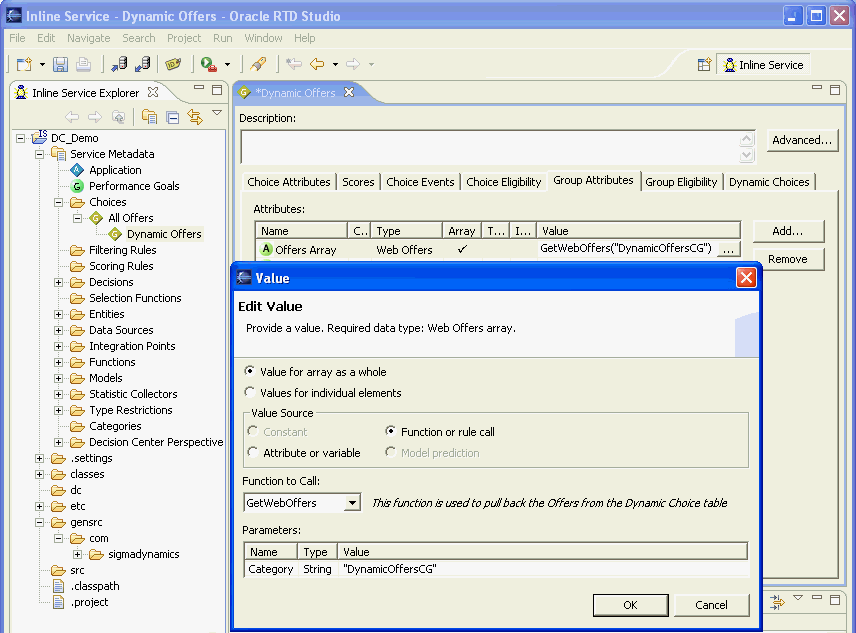
Task: Click the explorer Forward arrow icon
Action: coord(95,117)
